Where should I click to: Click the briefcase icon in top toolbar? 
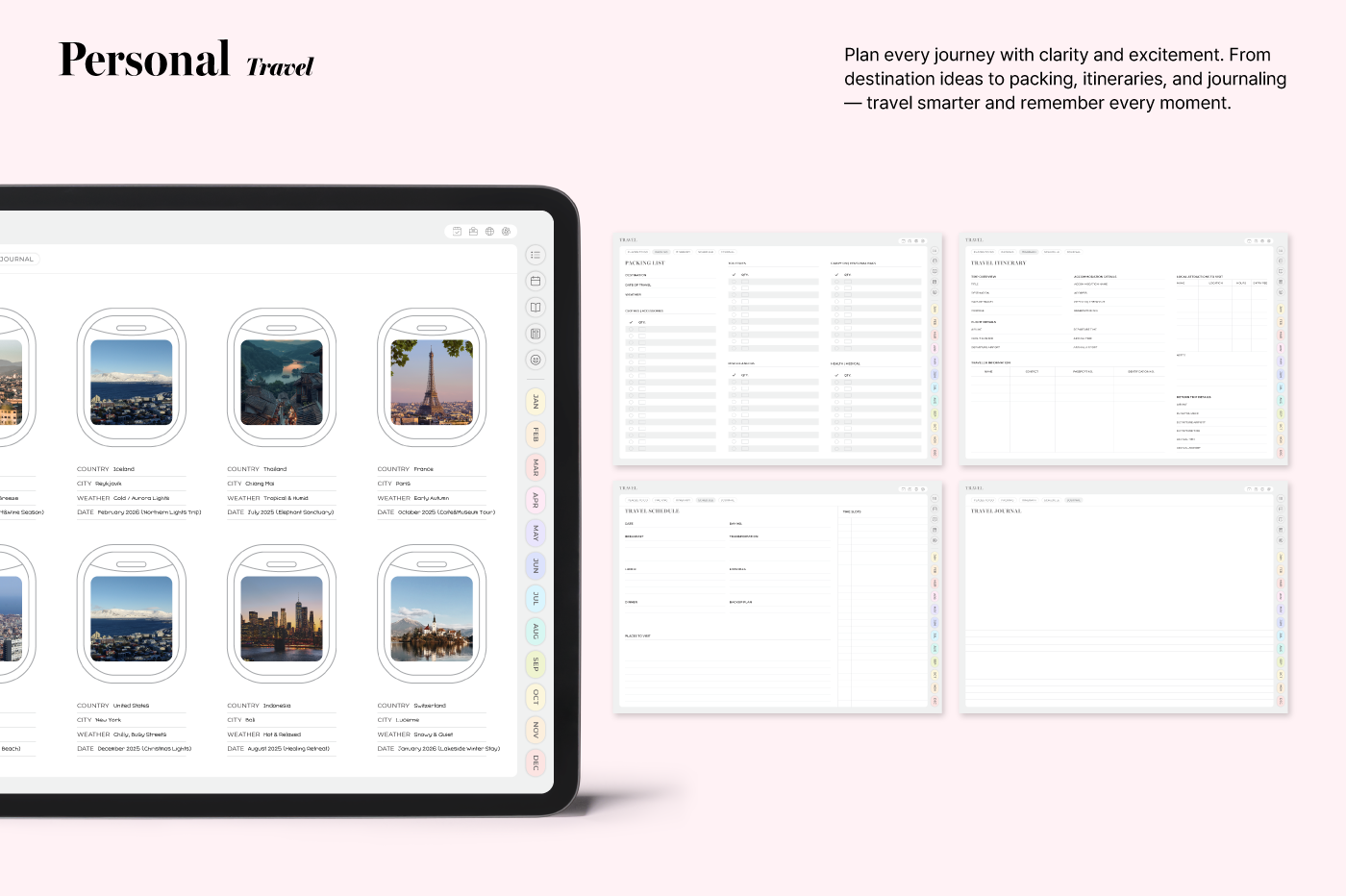[473, 232]
